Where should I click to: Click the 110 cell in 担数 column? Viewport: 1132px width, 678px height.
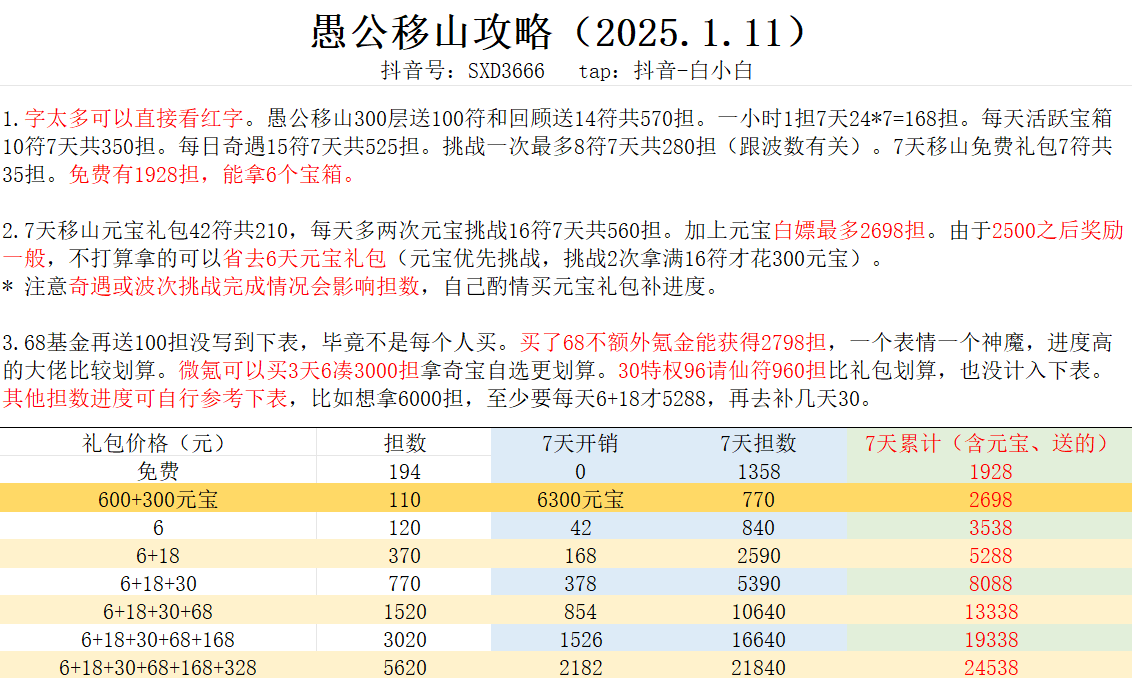coord(404,499)
